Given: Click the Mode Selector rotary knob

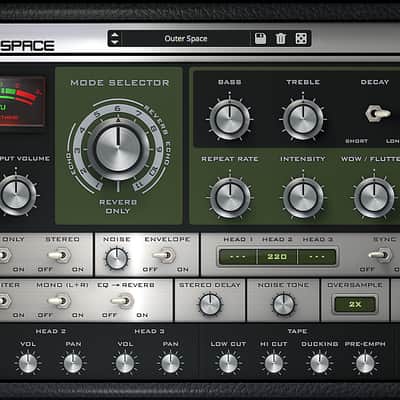Looking at the screenshot, I should pyautogui.click(x=118, y=149).
